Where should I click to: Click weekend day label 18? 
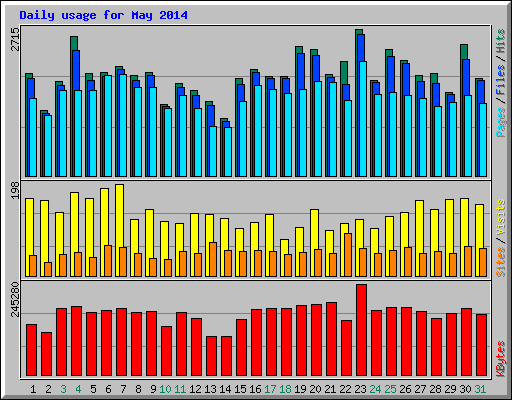(x=285, y=389)
